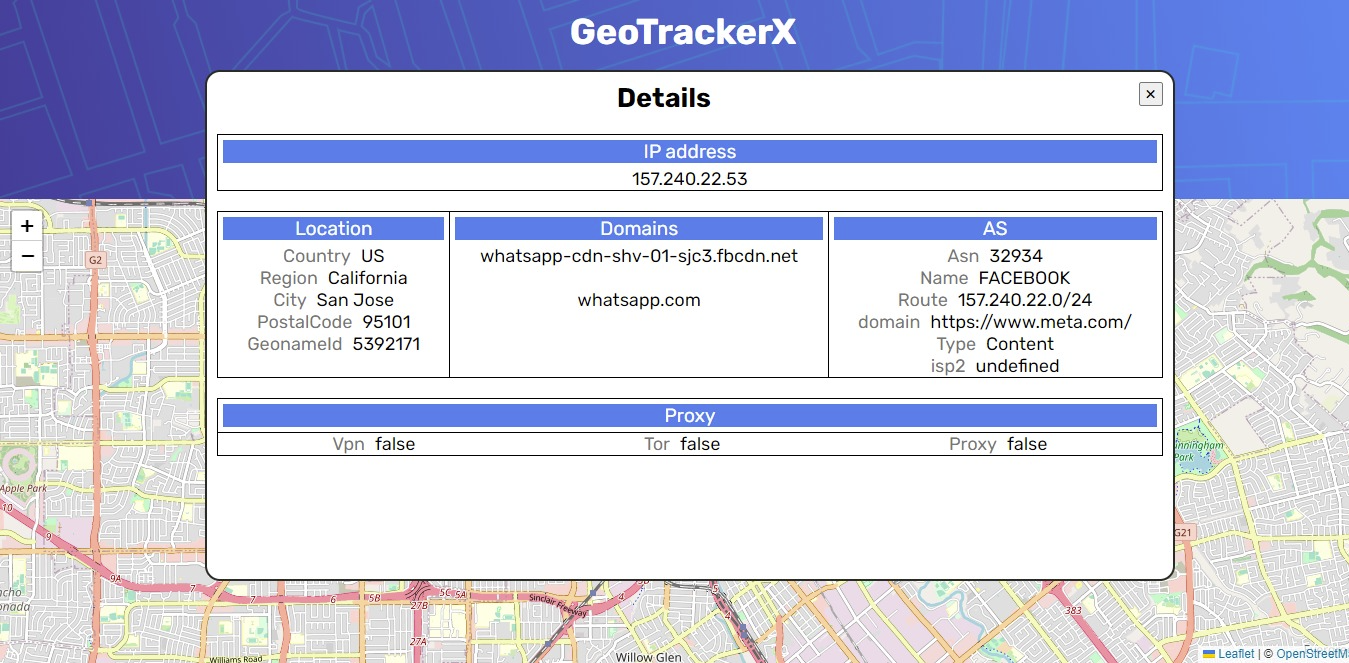
Task: Click the Country label
Action: [317, 256]
